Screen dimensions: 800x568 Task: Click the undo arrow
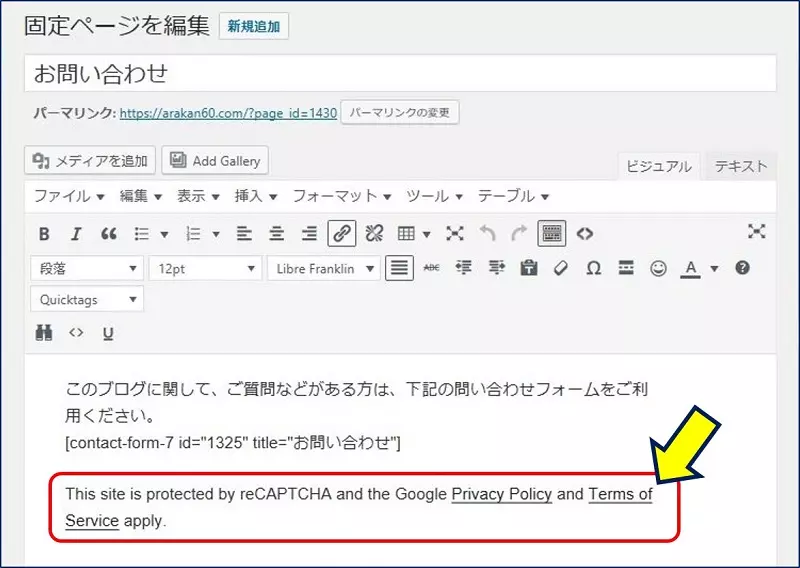coord(488,234)
